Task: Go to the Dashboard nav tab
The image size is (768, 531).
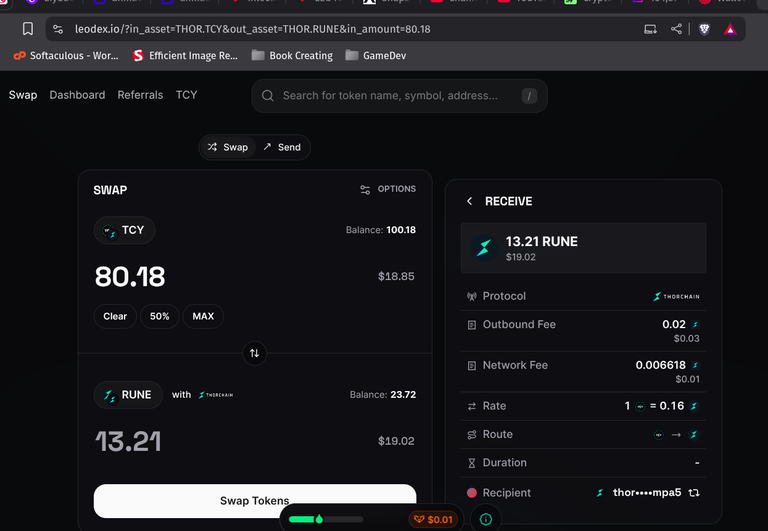Action: [77, 95]
